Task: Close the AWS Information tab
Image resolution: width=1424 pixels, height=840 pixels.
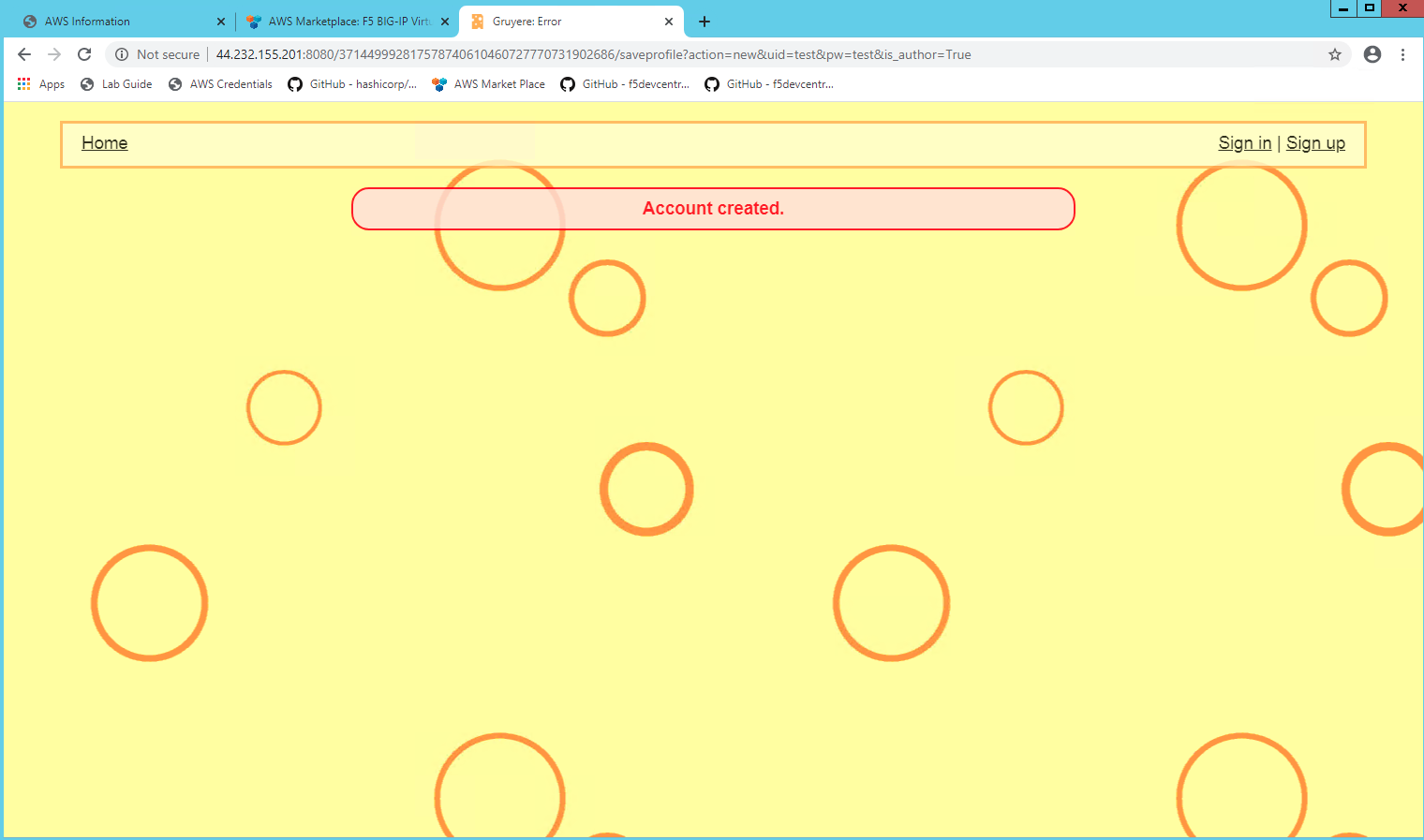Action: click(221, 22)
